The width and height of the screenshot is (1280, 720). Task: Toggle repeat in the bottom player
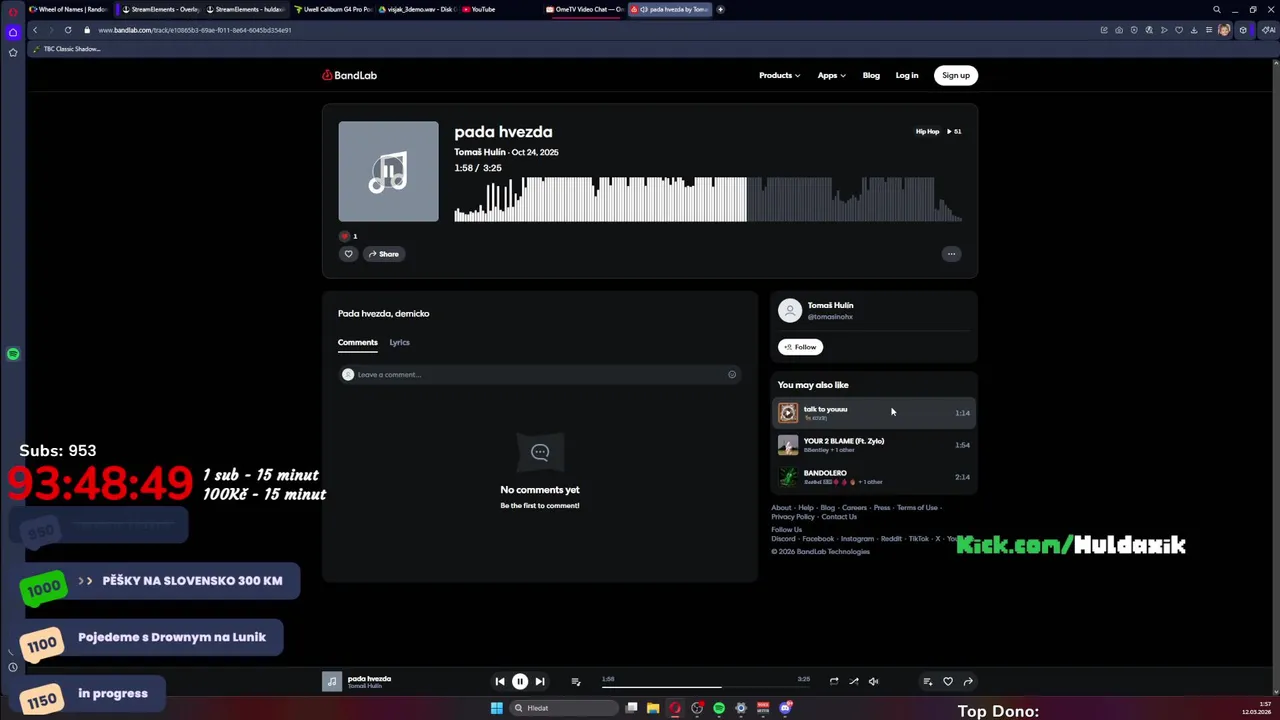click(x=834, y=681)
